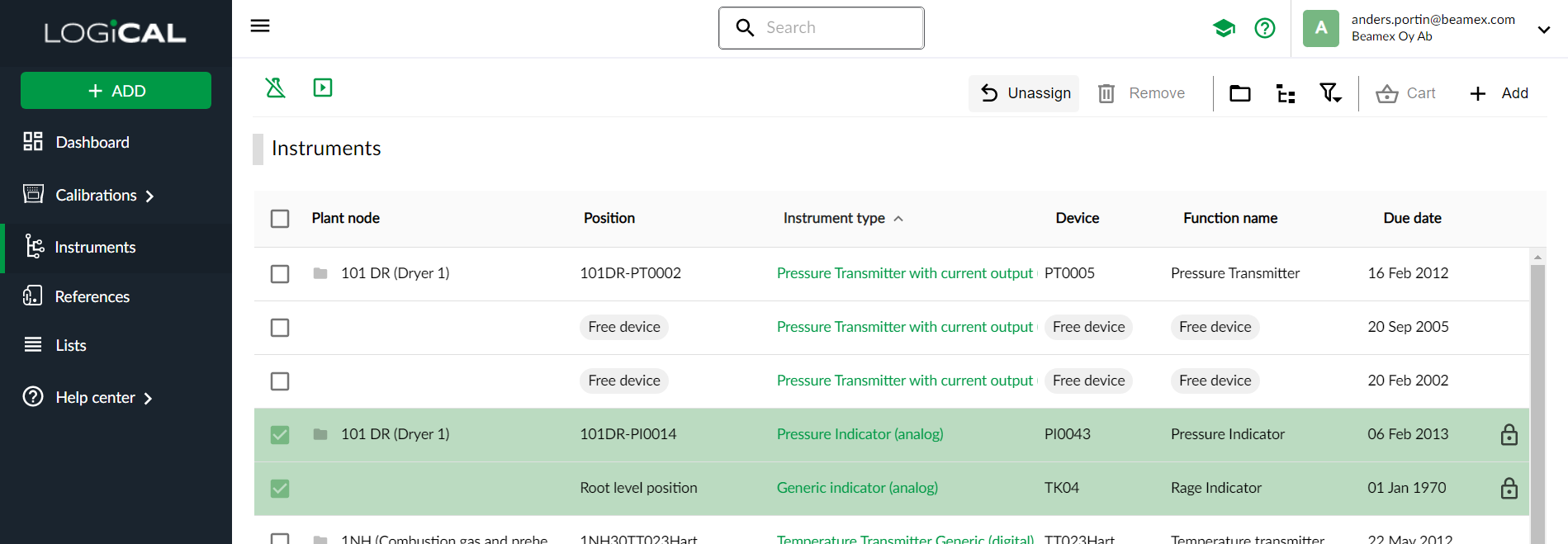Screen dimensions: 1568x544
Task: Uncheck the 101DR-PI0014 row checkbox
Action: coord(280,435)
